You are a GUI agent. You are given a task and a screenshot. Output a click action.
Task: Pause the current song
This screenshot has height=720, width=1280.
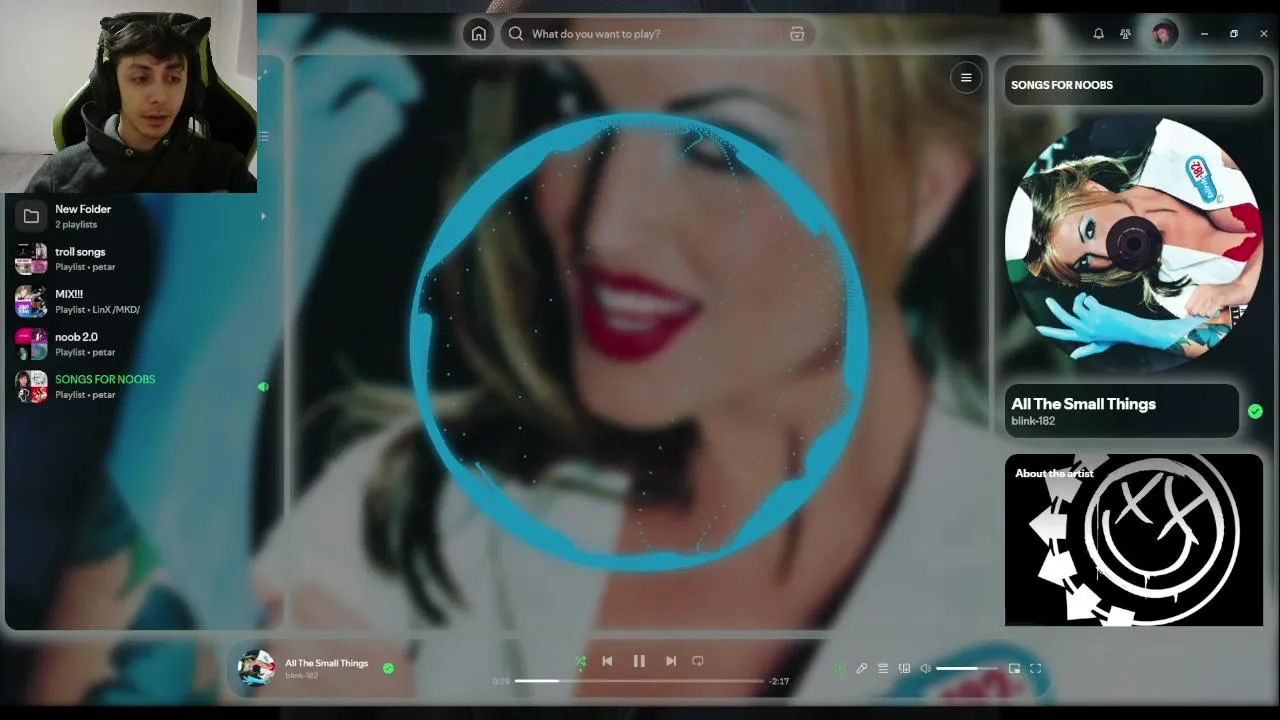coord(639,661)
